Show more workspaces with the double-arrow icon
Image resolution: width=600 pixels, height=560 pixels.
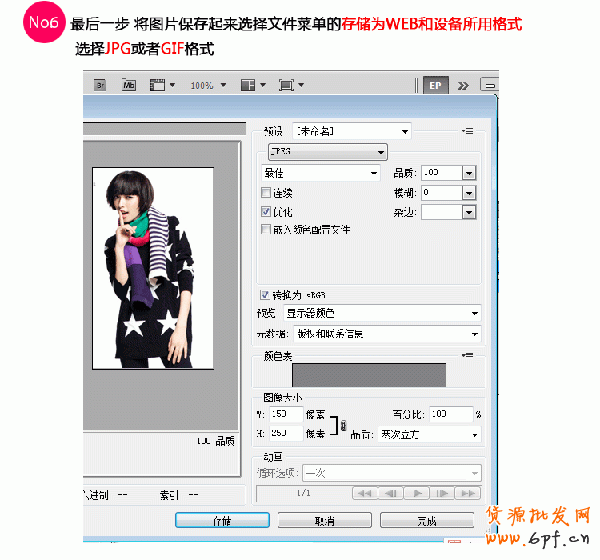pos(461,86)
